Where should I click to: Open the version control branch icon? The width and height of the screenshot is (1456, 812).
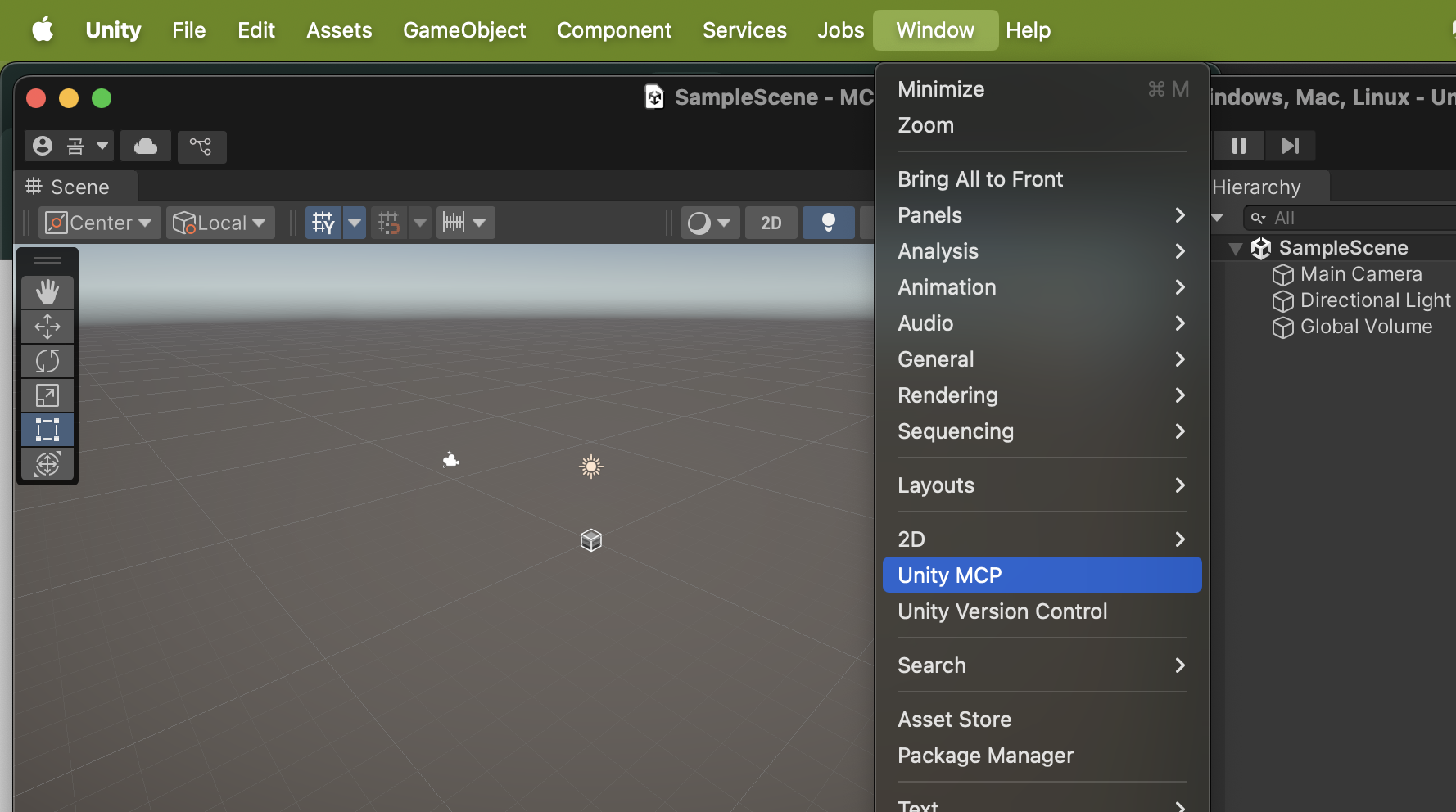[x=201, y=147]
